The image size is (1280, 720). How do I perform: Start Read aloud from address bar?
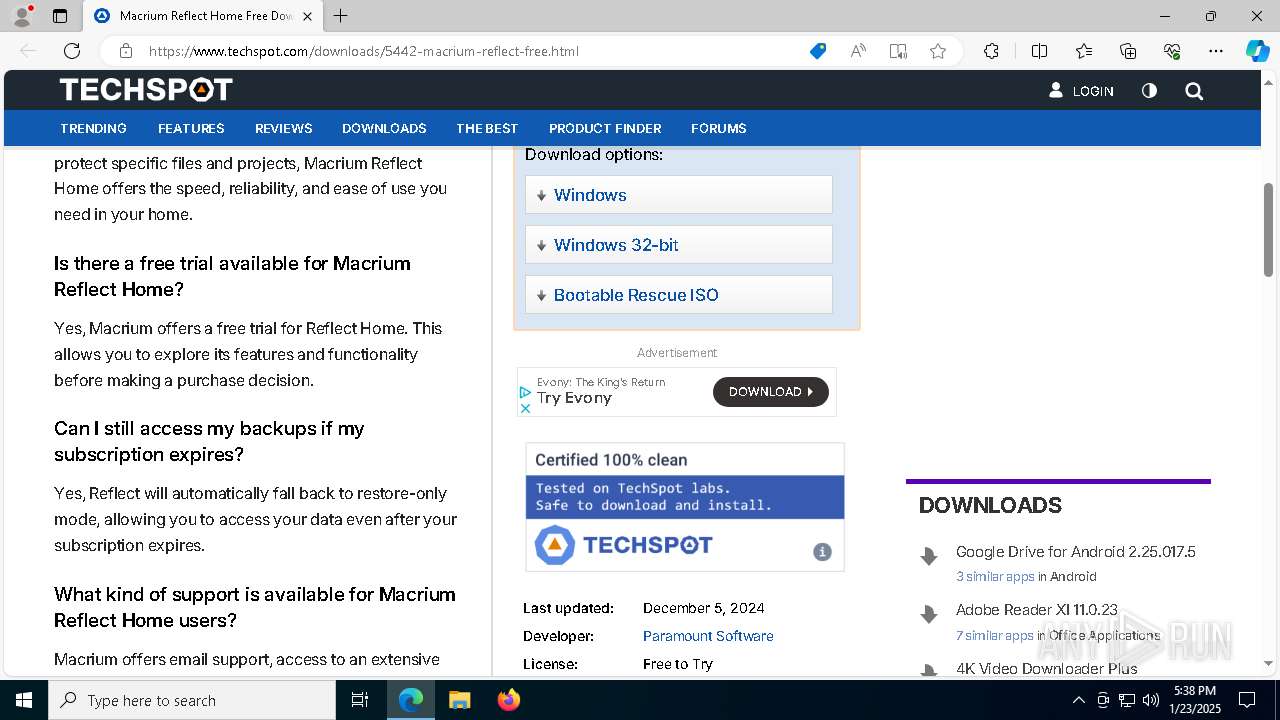tap(858, 51)
